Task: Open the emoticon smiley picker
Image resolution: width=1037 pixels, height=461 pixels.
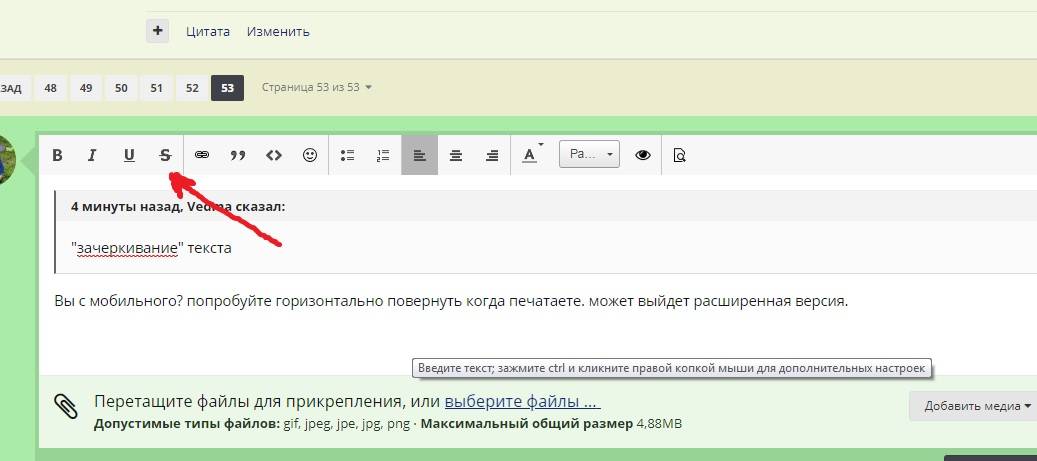Action: point(310,155)
